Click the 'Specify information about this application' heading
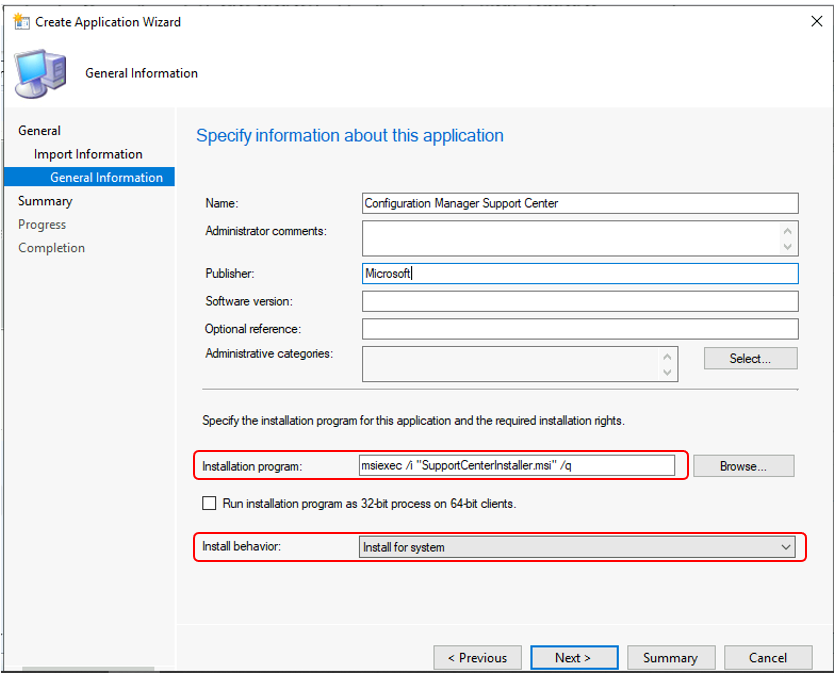 click(x=350, y=136)
